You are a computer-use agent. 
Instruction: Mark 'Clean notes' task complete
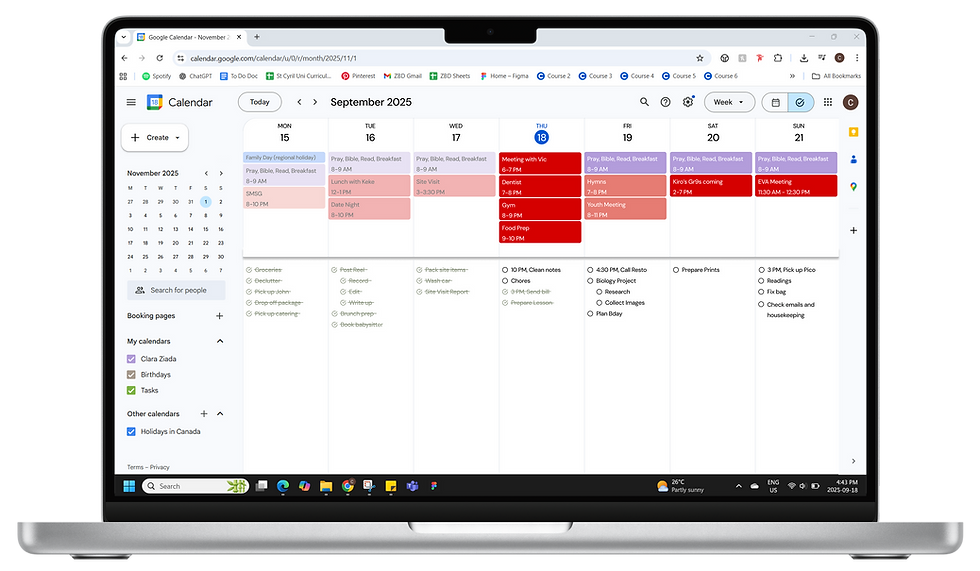click(x=505, y=270)
